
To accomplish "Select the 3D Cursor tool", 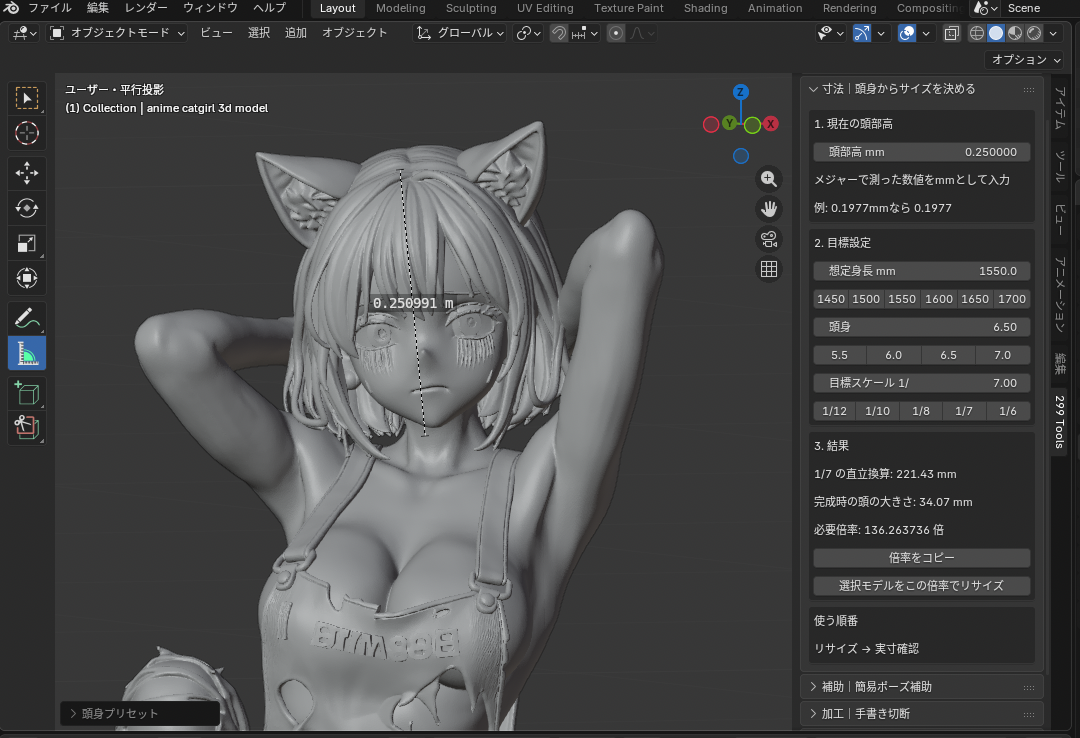I will 27,133.
